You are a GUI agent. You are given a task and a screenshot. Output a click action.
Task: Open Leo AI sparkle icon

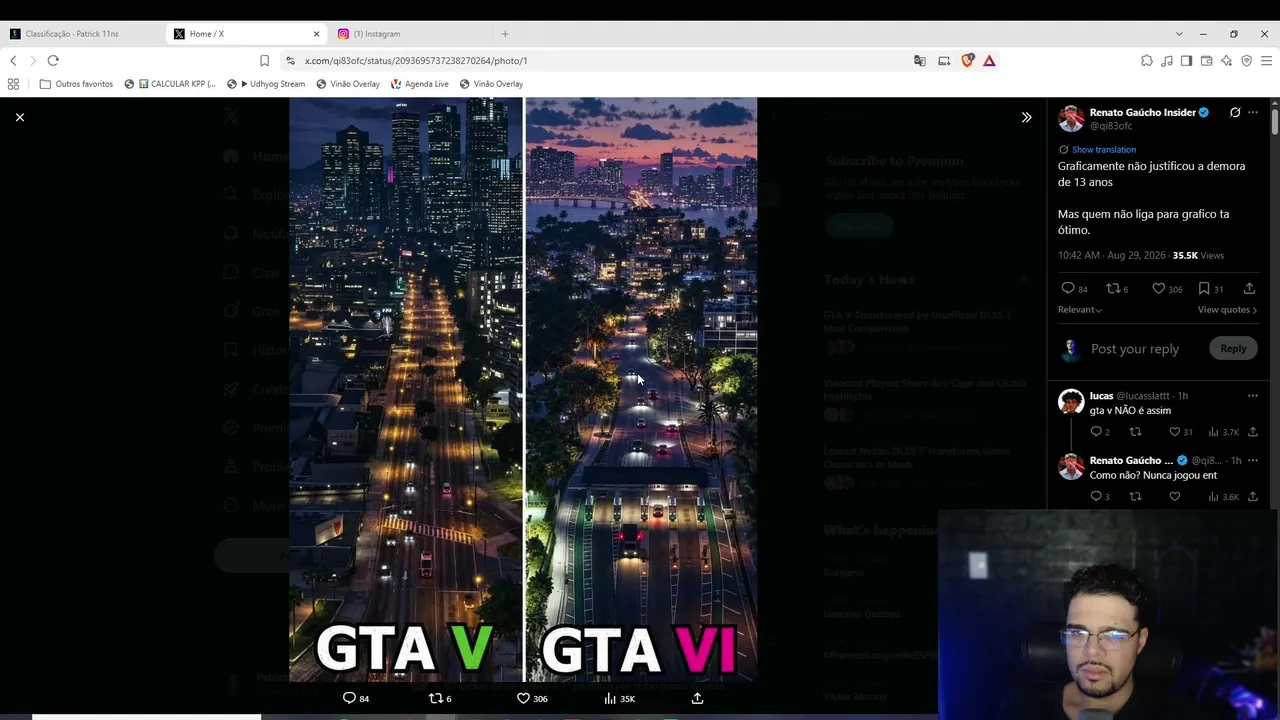point(1226,61)
